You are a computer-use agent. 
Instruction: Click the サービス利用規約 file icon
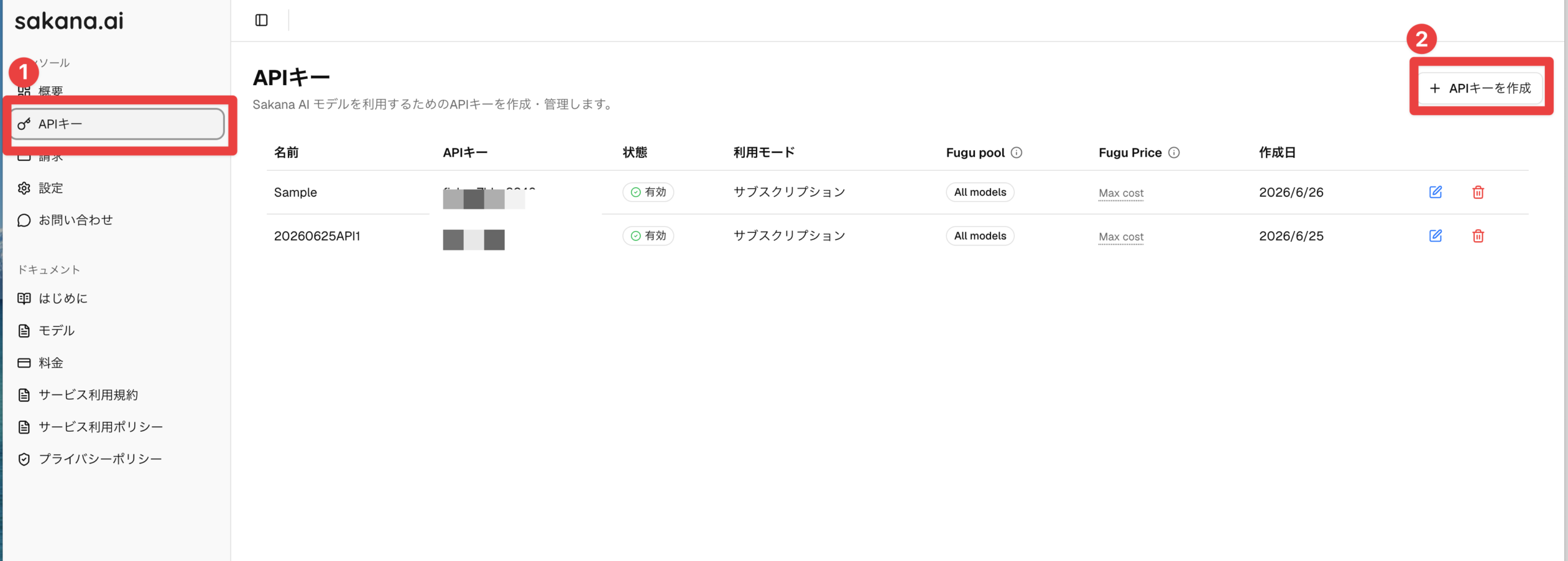click(24, 395)
